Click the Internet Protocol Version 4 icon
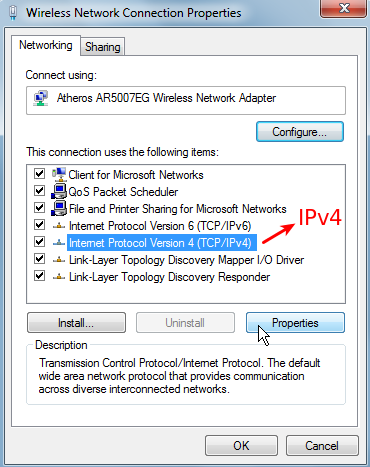This screenshot has height=467, width=370. point(59,243)
